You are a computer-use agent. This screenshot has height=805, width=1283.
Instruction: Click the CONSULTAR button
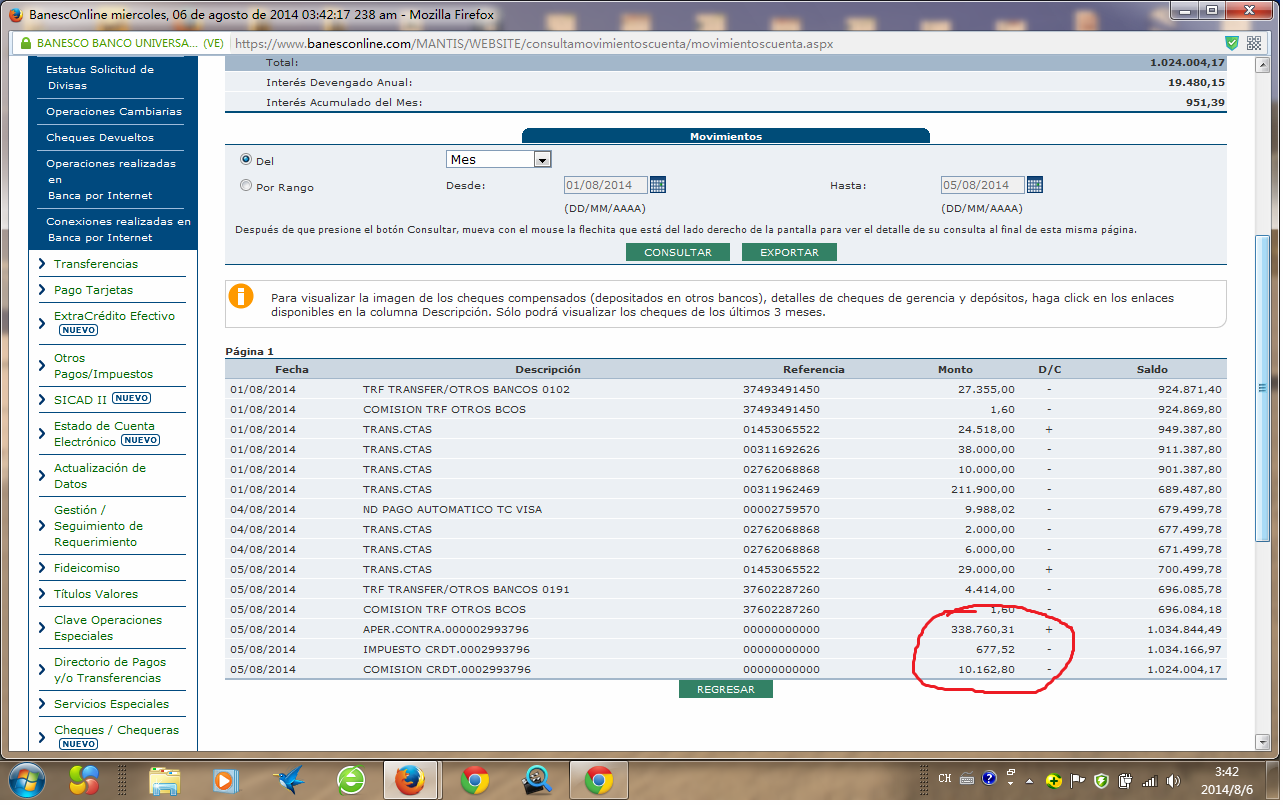tap(678, 252)
